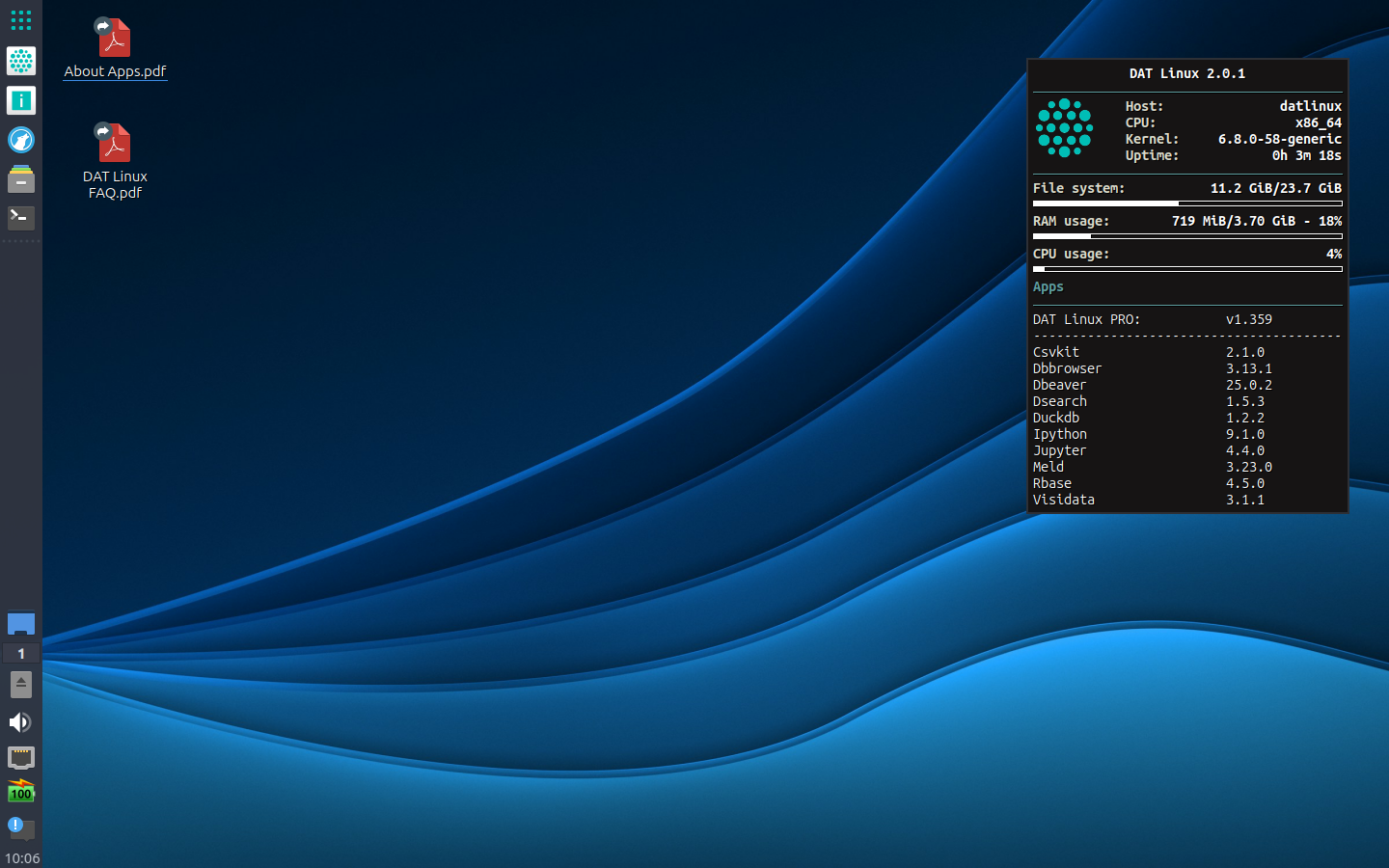1389x868 pixels.
Task: Open the system info tool from the dock
Action: point(20,100)
